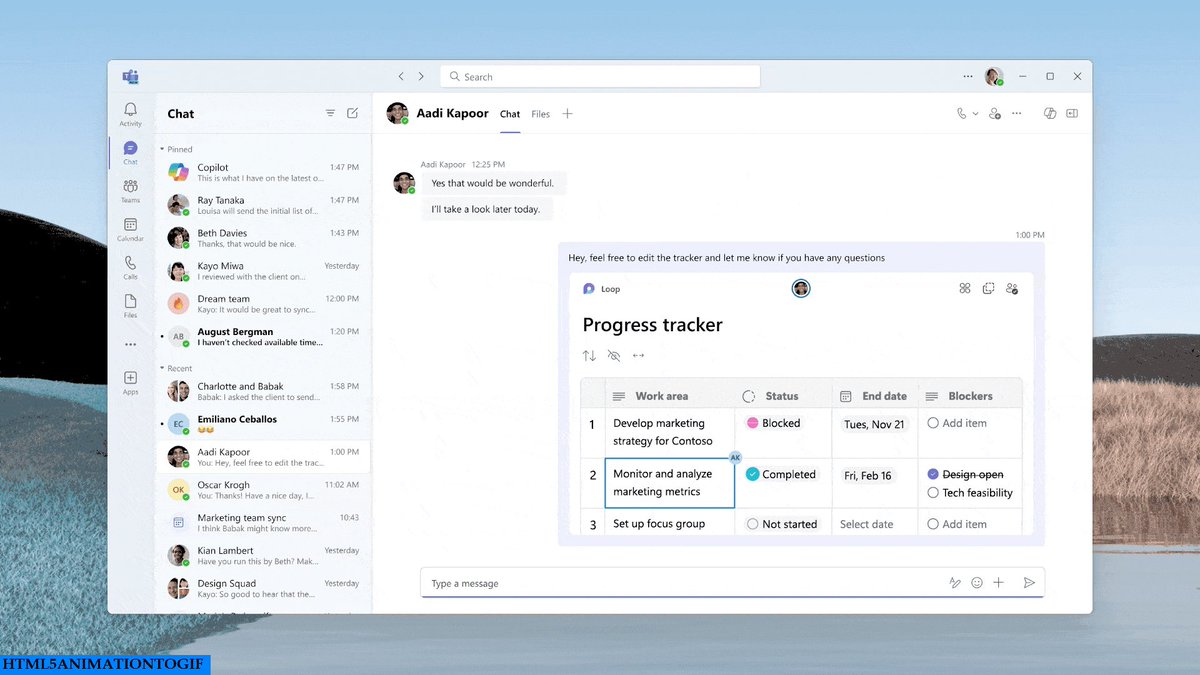1200x675 pixels.
Task: Open the Beth Davies chat
Action: click(263, 238)
